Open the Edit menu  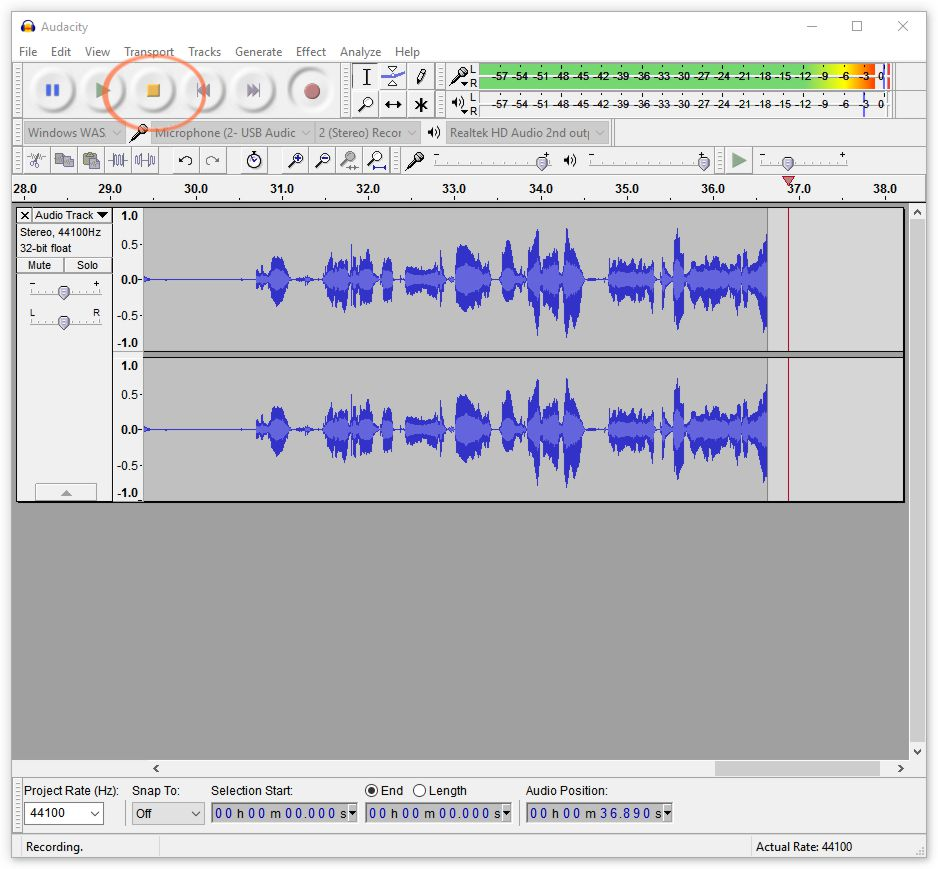[61, 51]
